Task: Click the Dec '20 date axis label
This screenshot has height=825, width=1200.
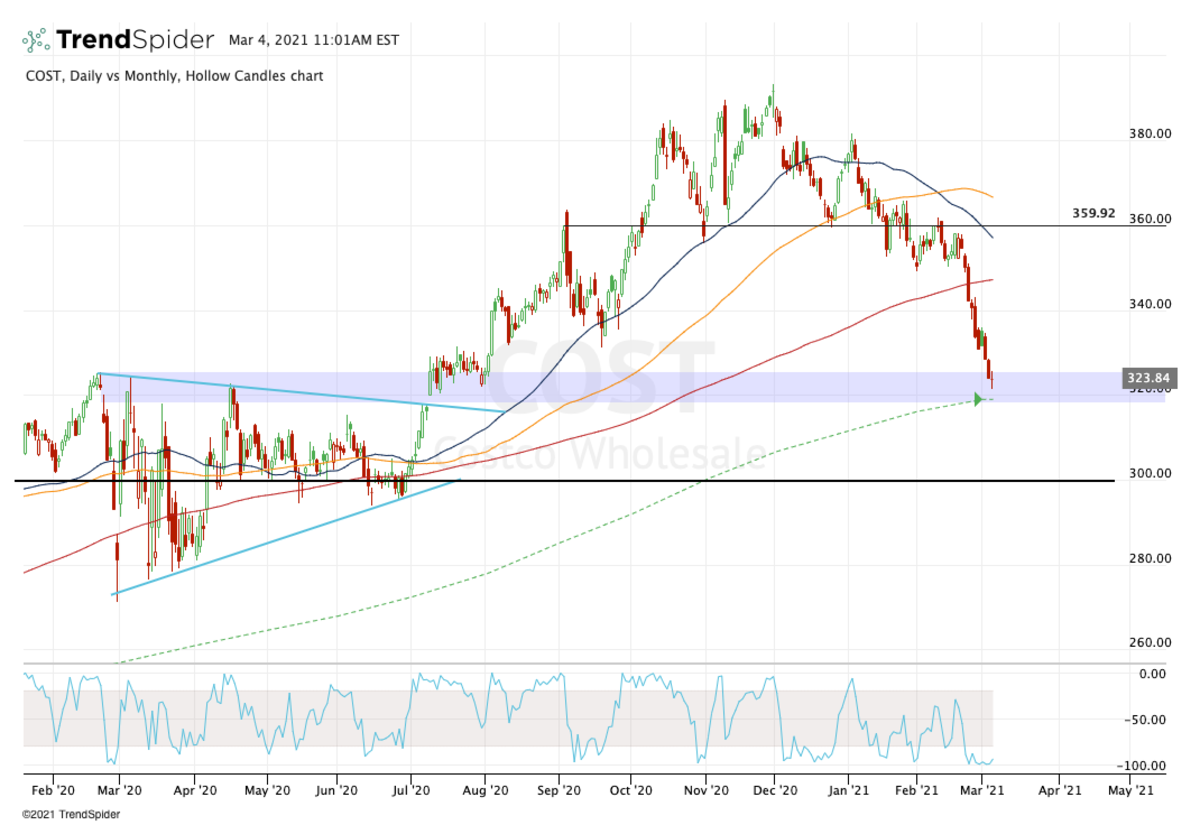Action: point(775,790)
